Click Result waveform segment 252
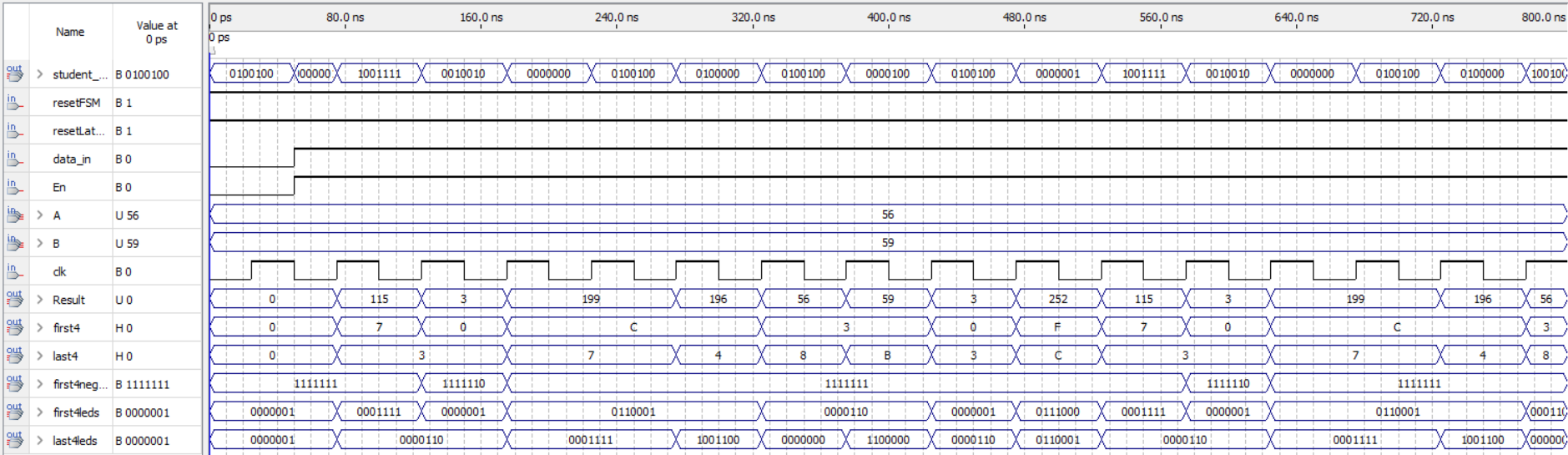 click(1058, 299)
